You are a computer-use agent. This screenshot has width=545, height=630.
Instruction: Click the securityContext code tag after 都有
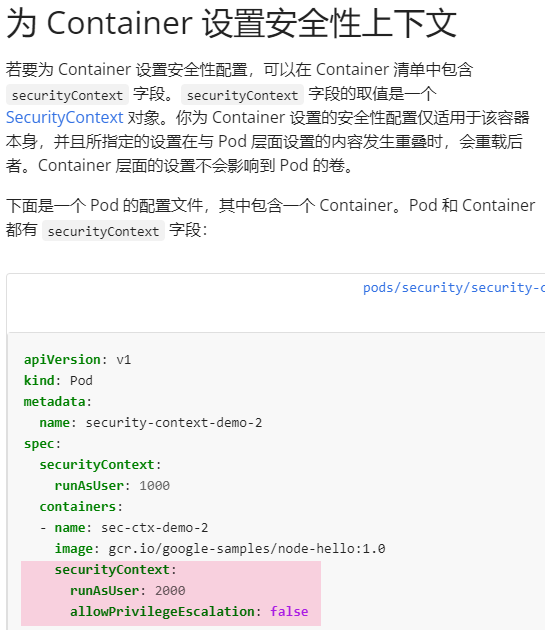[x=103, y=231]
